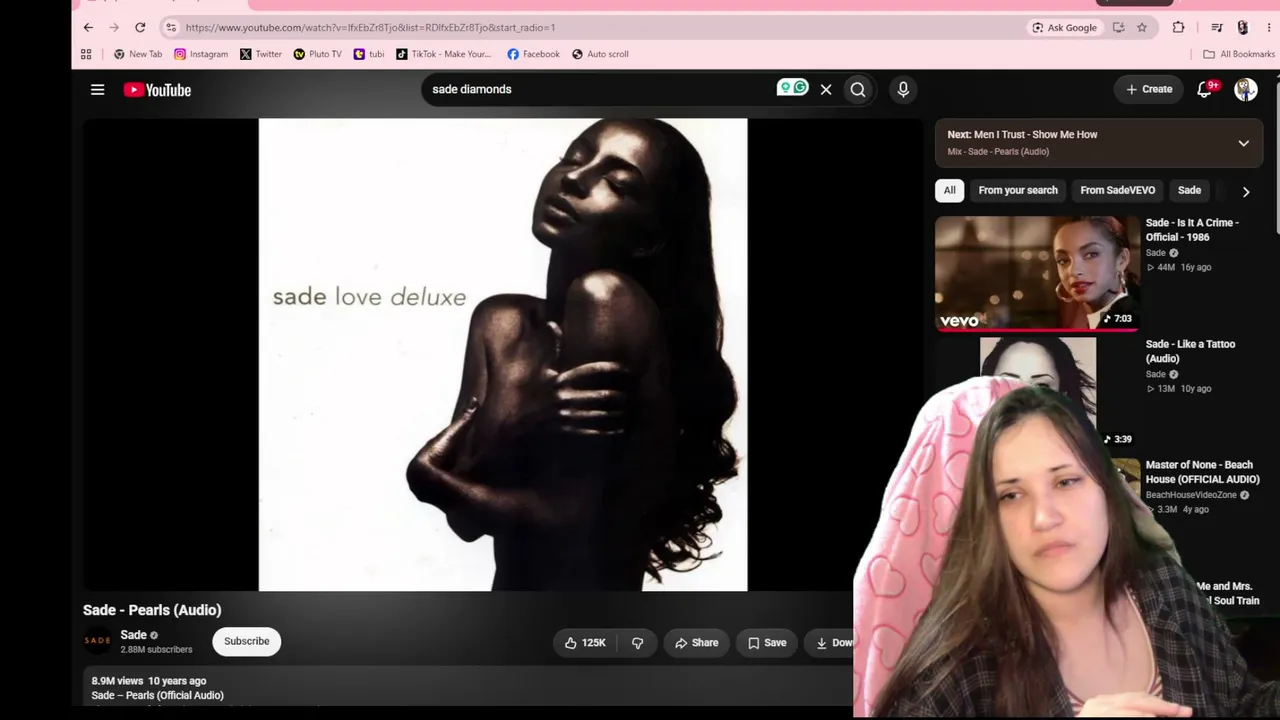1280x720 pixels.
Task: Open the install app icon in address bar
Action: (x=1118, y=28)
